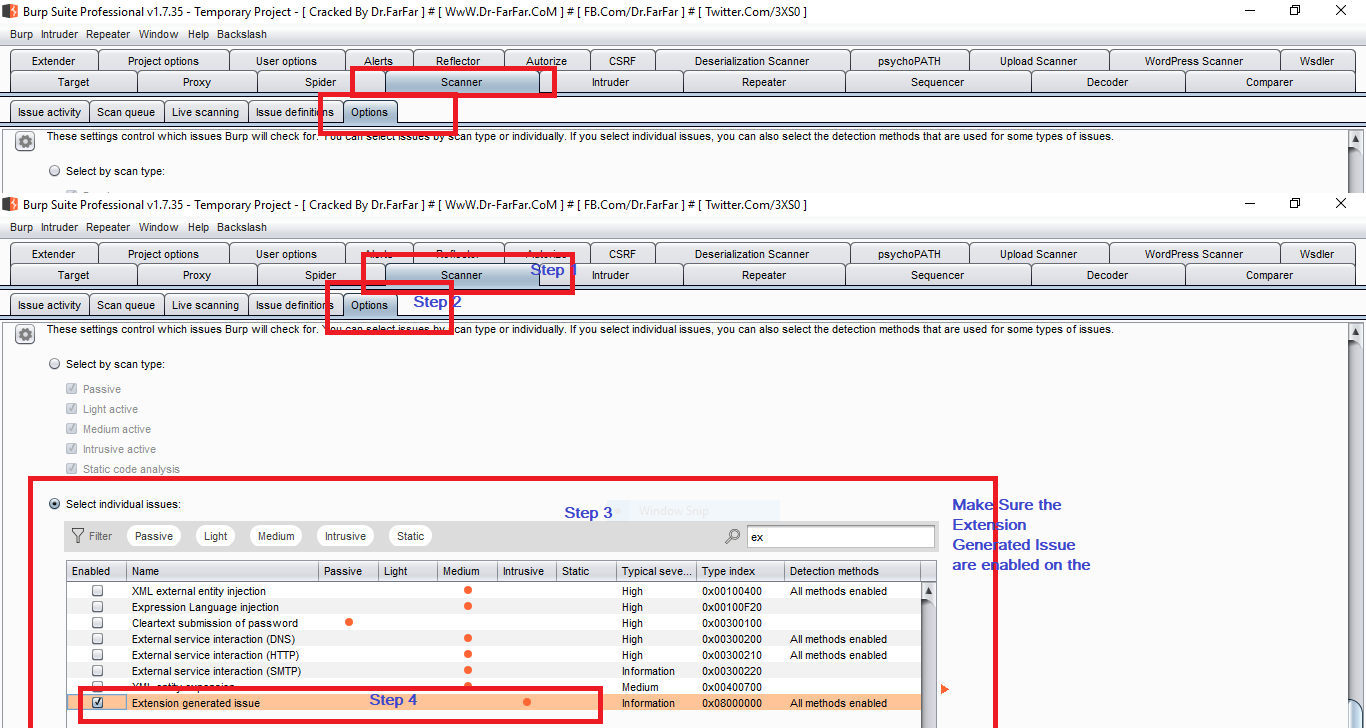Switch to Proxy tab in lower window
The height and width of the screenshot is (728, 1366).
197,275
